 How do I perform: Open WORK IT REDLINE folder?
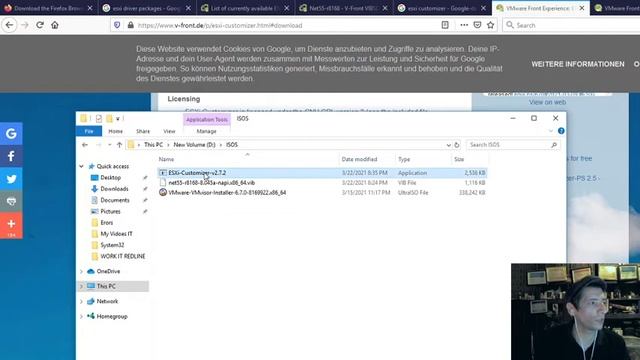point(122,256)
